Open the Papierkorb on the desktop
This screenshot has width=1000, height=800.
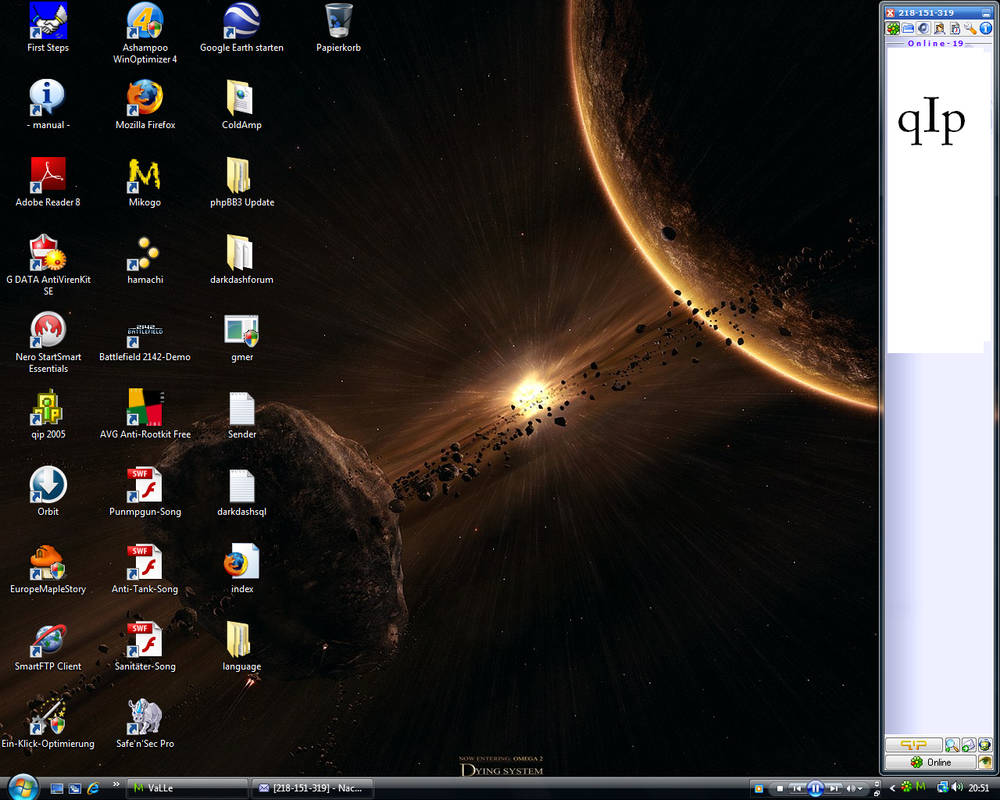coord(337,22)
